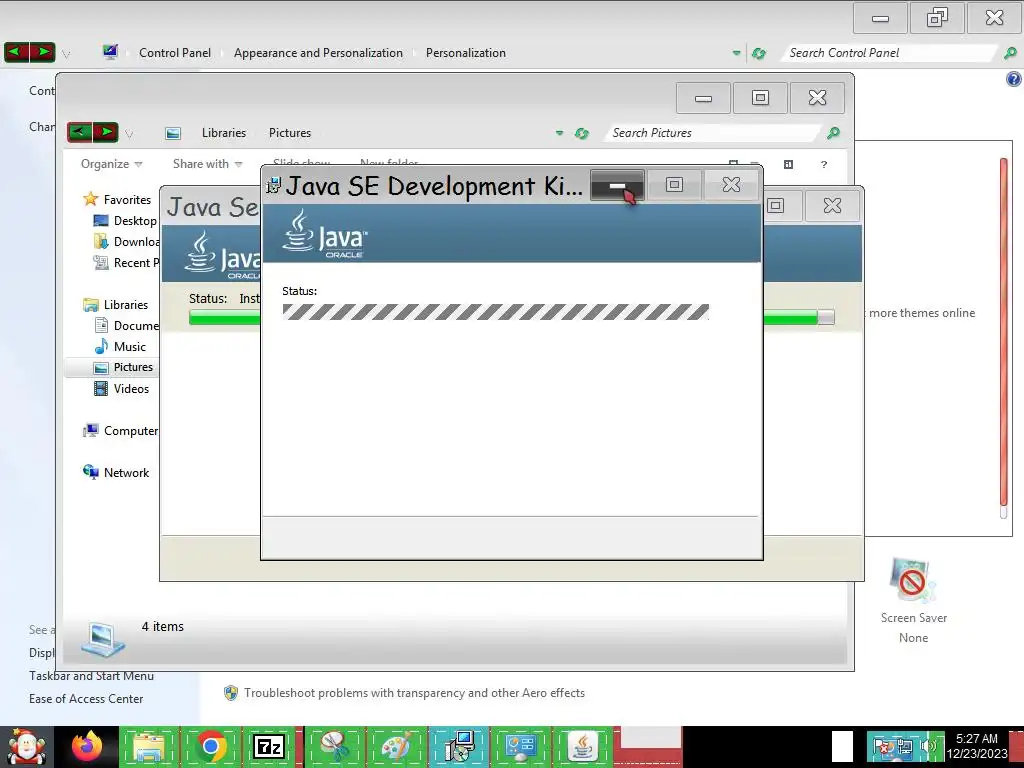Click the Control Panel forward arrow button
Image resolution: width=1024 pixels, height=768 pixels.
point(42,52)
